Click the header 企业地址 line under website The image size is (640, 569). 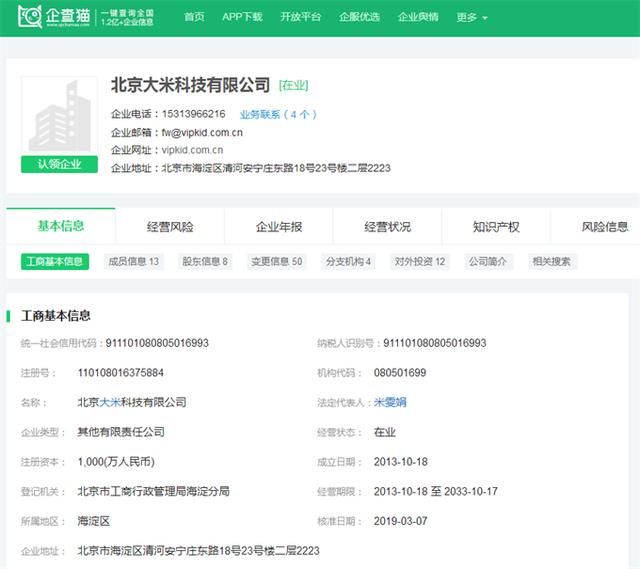pos(251,168)
